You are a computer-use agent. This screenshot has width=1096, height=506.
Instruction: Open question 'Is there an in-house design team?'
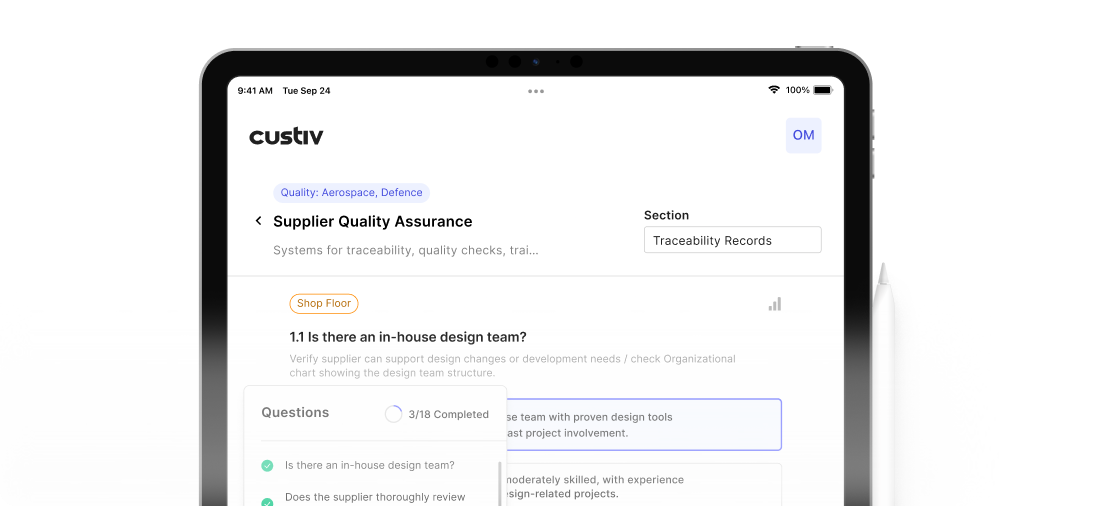(370, 465)
